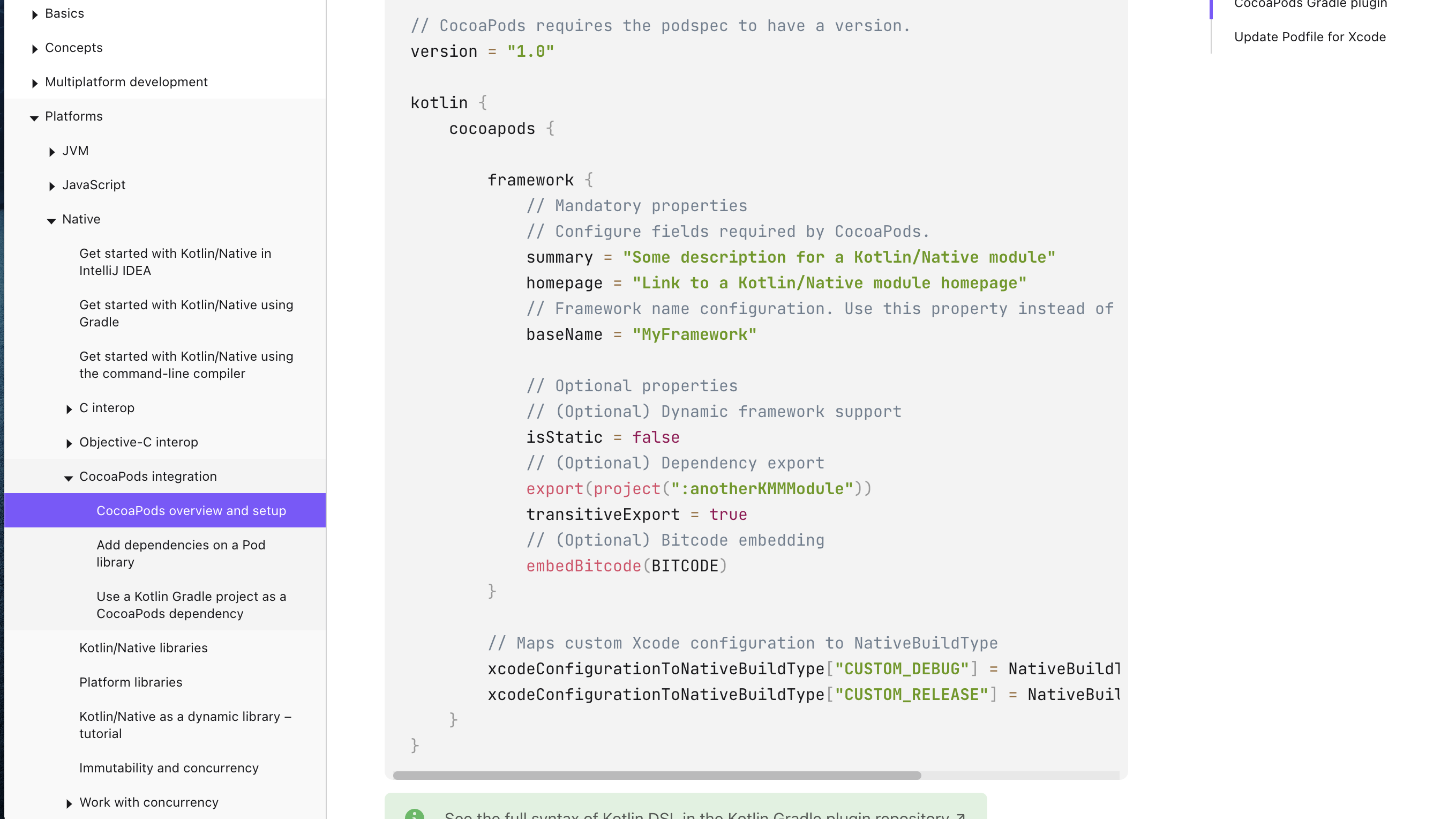Image resolution: width=1456 pixels, height=819 pixels.
Task: Open Add dependencies on a Pod library
Action: [181, 553]
